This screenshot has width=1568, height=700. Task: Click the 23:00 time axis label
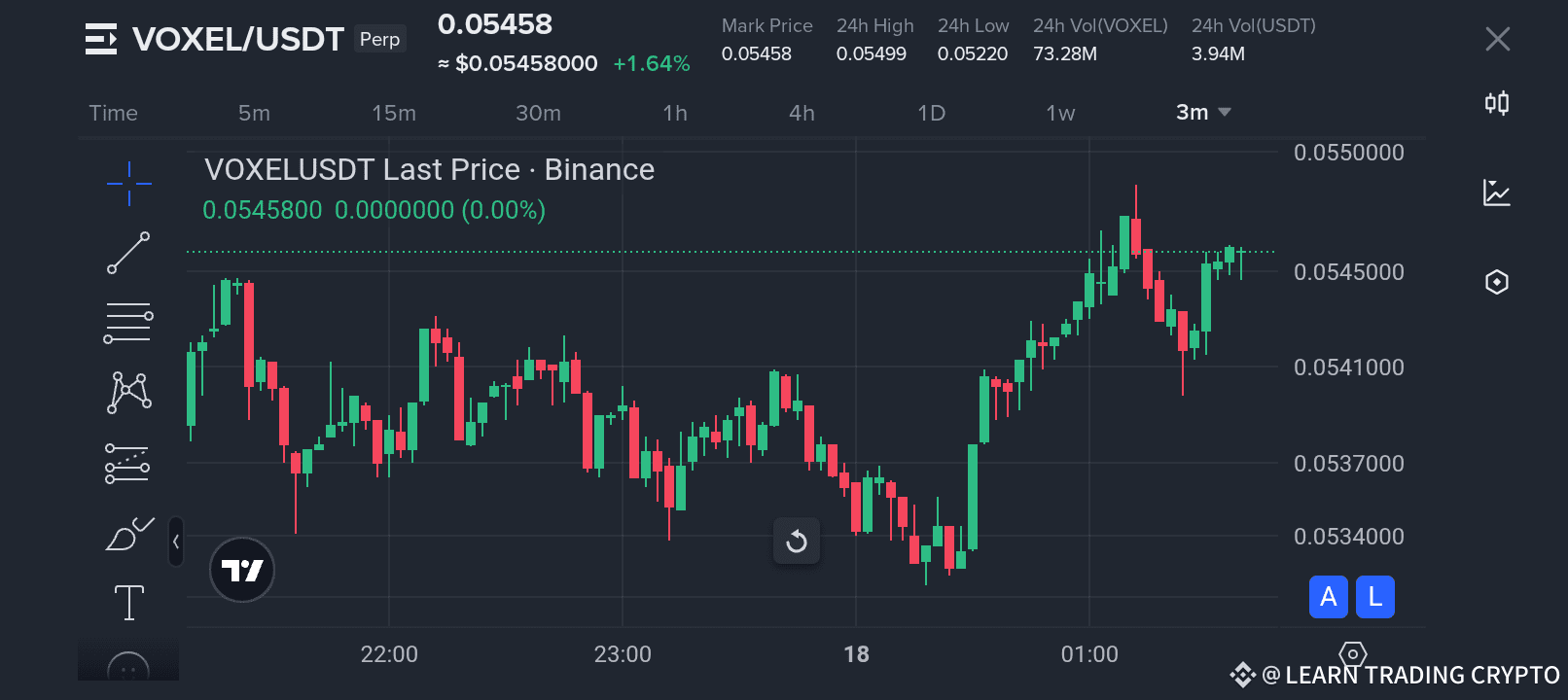point(623,654)
